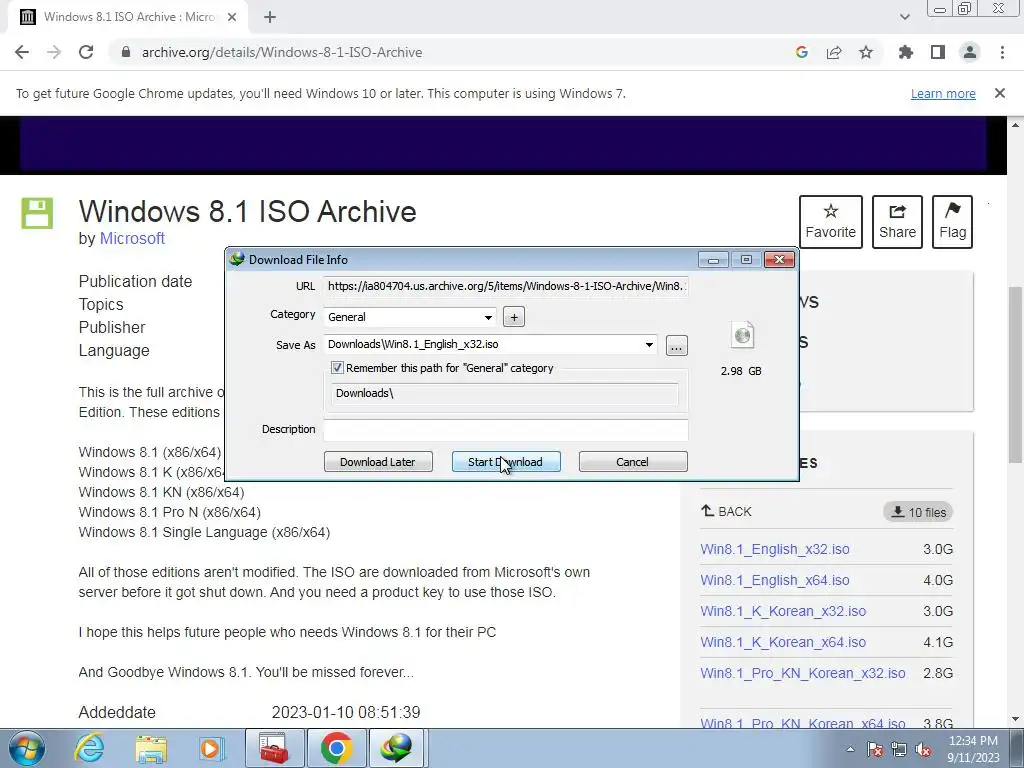Open the Microsoft author link
The width and height of the screenshot is (1024, 768).
click(132, 238)
